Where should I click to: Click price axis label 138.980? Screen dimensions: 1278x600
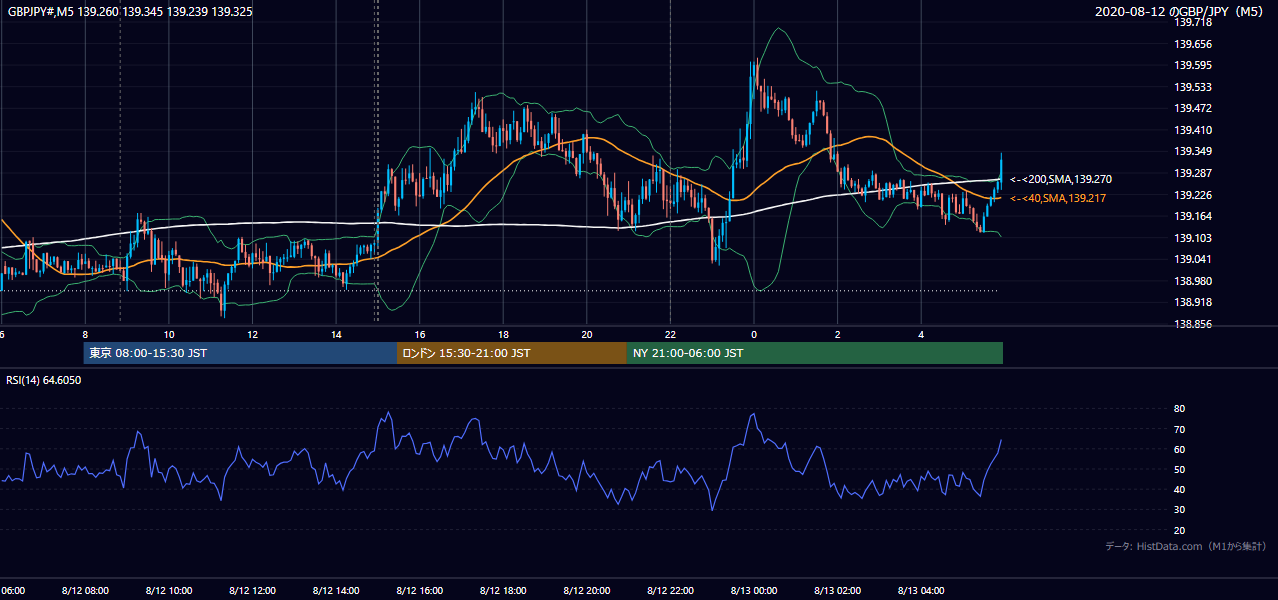(1193, 281)
